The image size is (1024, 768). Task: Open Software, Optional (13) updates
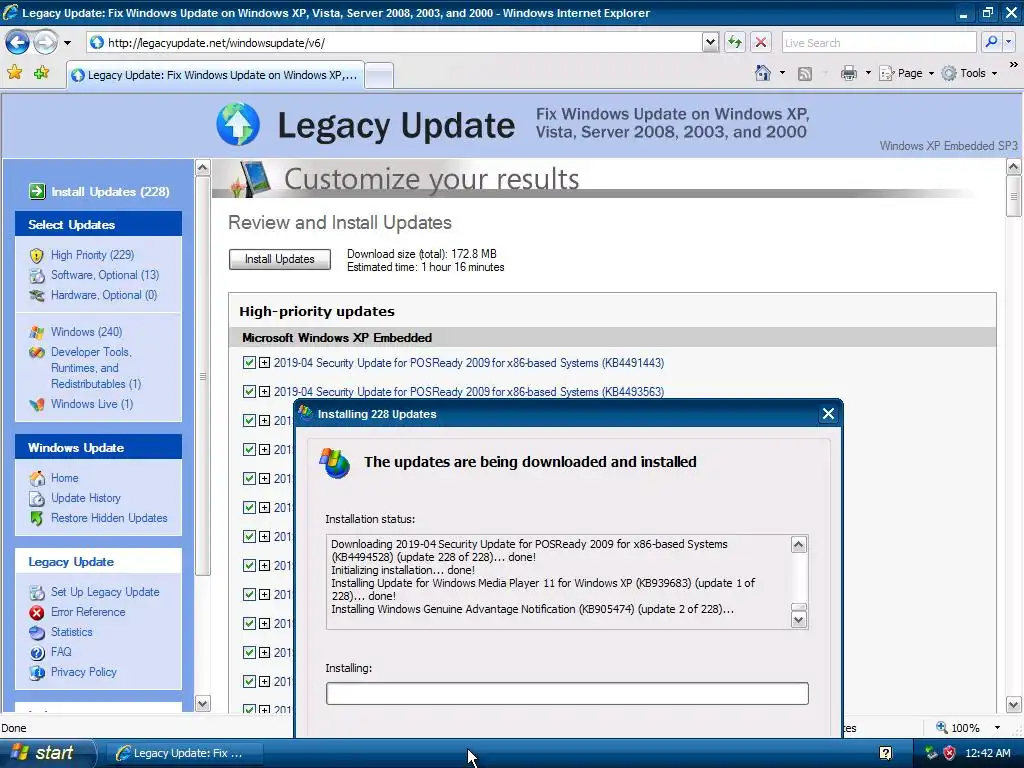tap(104, 275)
